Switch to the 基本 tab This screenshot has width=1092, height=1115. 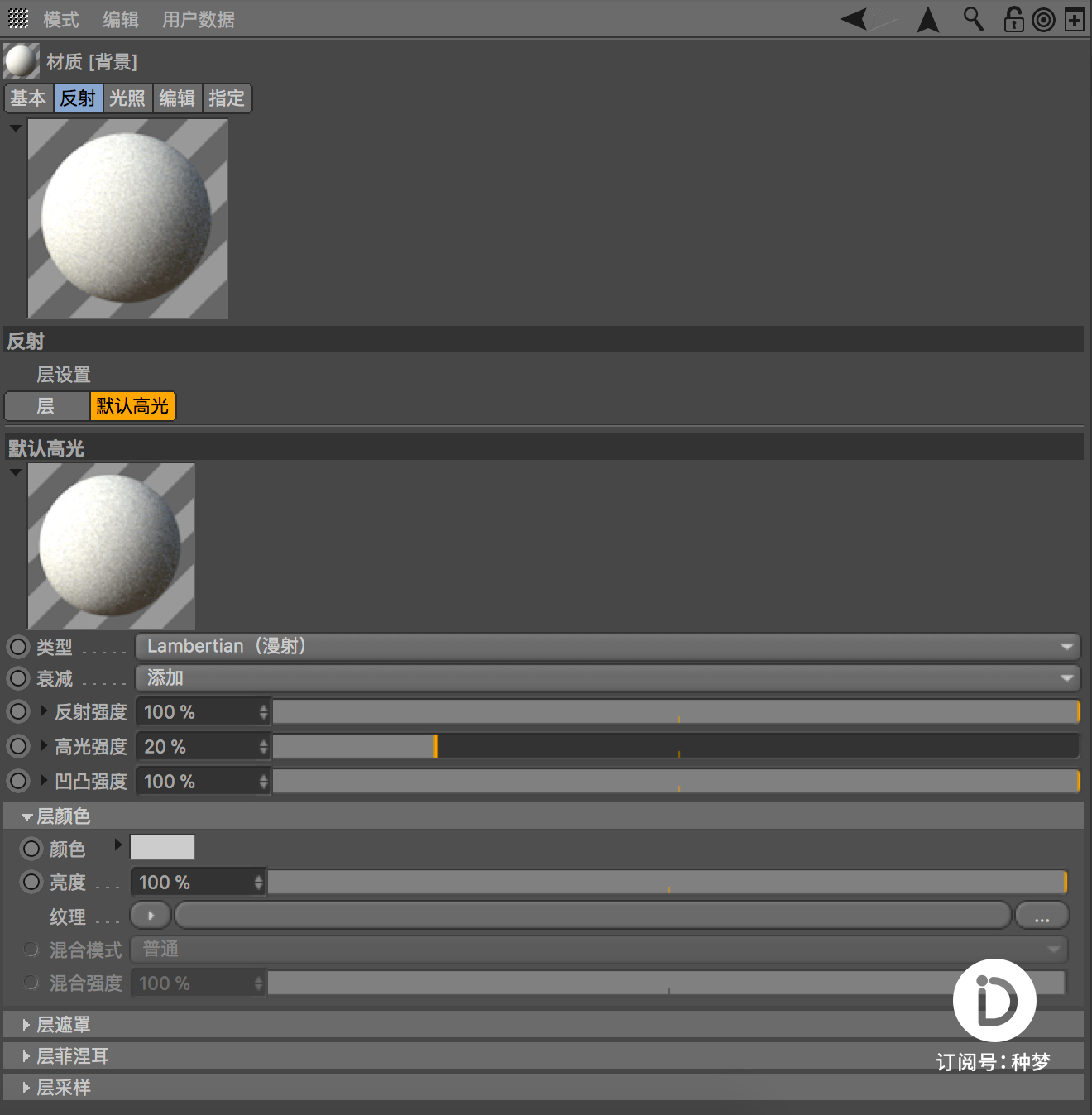click(29, 98)
